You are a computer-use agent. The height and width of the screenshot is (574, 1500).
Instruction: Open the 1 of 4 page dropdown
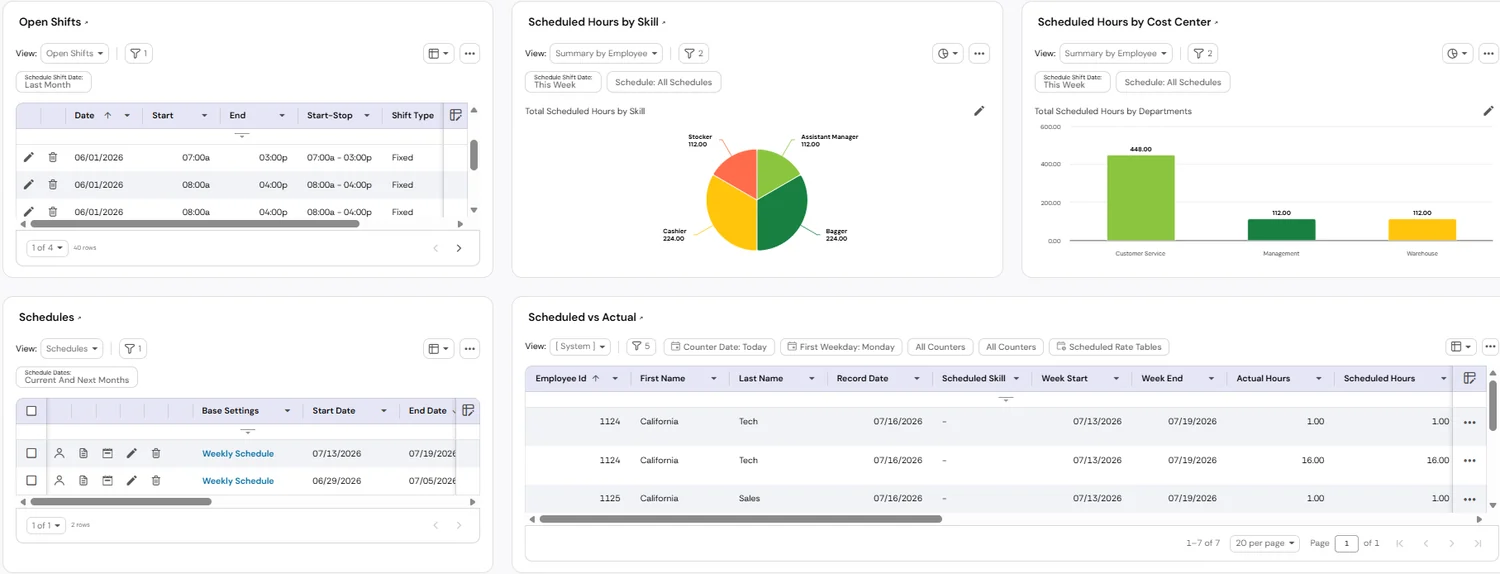pyautogui.click(x=47, y=248)
